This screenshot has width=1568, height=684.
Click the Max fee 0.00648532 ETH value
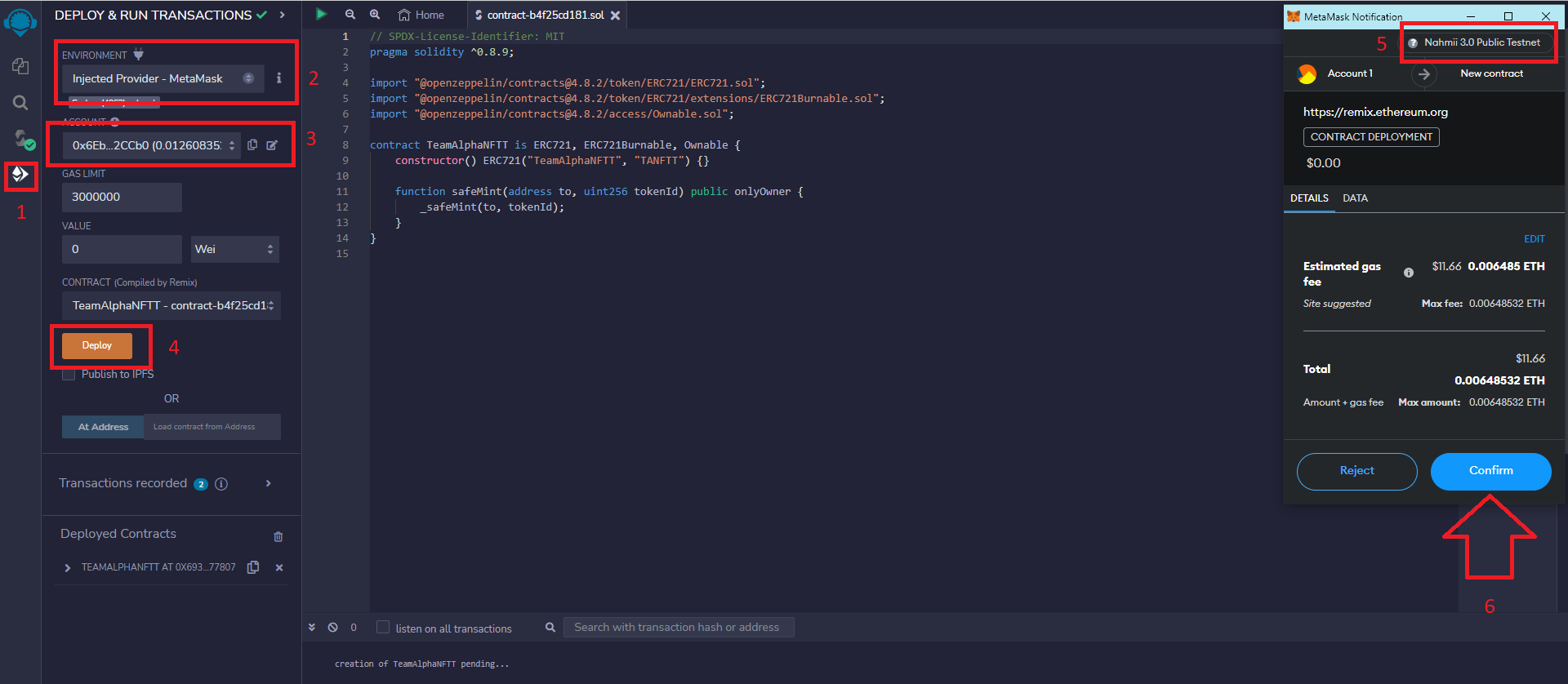point(1507,304)
